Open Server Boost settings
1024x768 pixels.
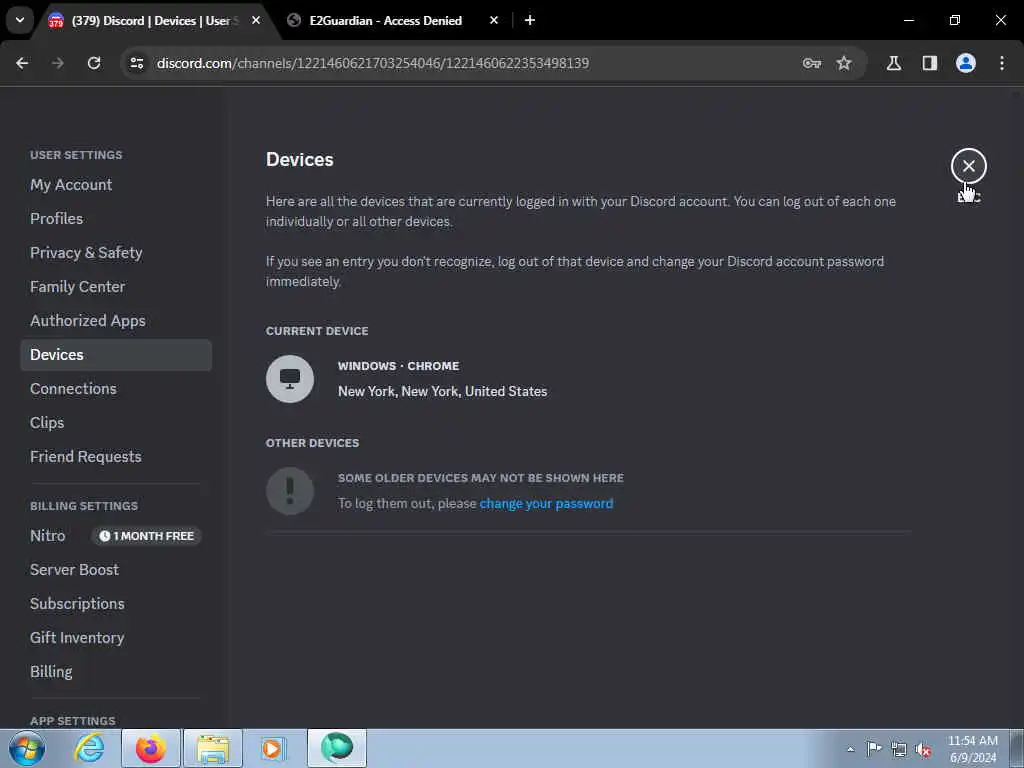116,569
